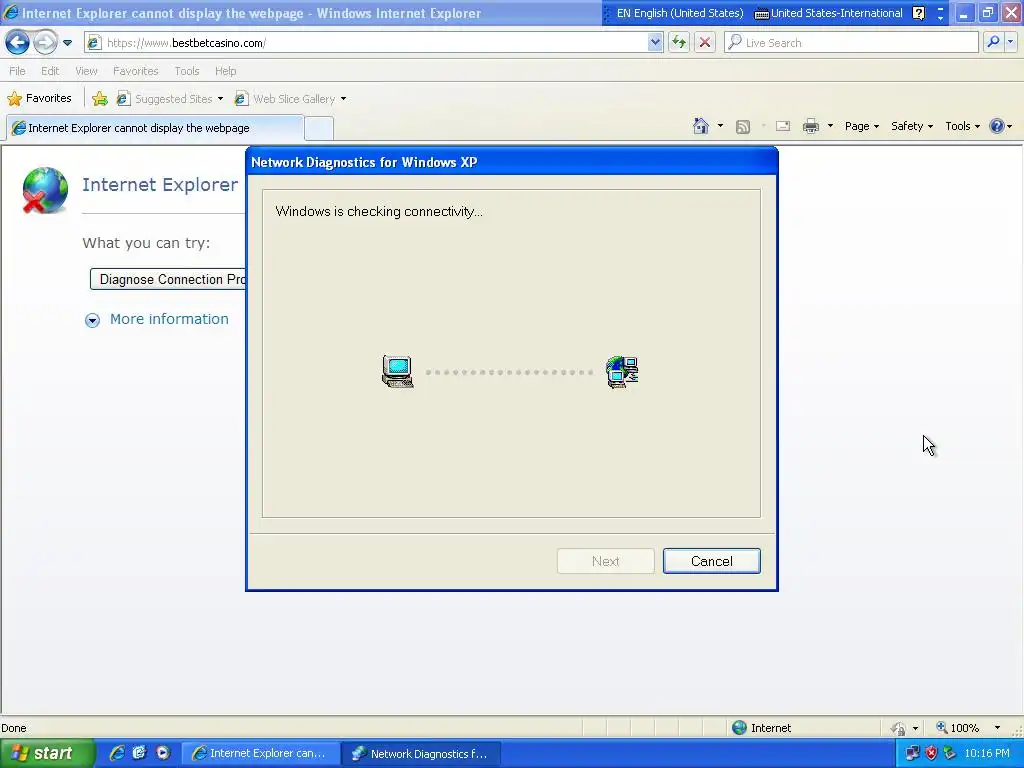This screenshot has height=768, width=1024.
Task: Click the network connection tray icon
Action: [912, 754]
